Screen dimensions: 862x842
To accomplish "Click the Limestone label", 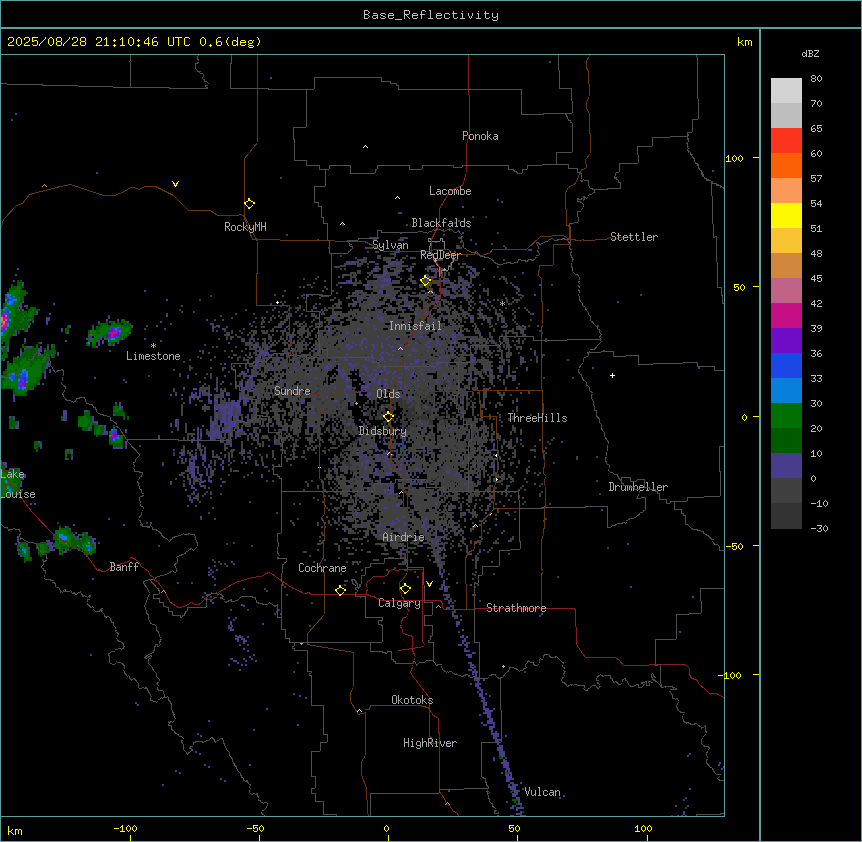I will click(153, 356).
